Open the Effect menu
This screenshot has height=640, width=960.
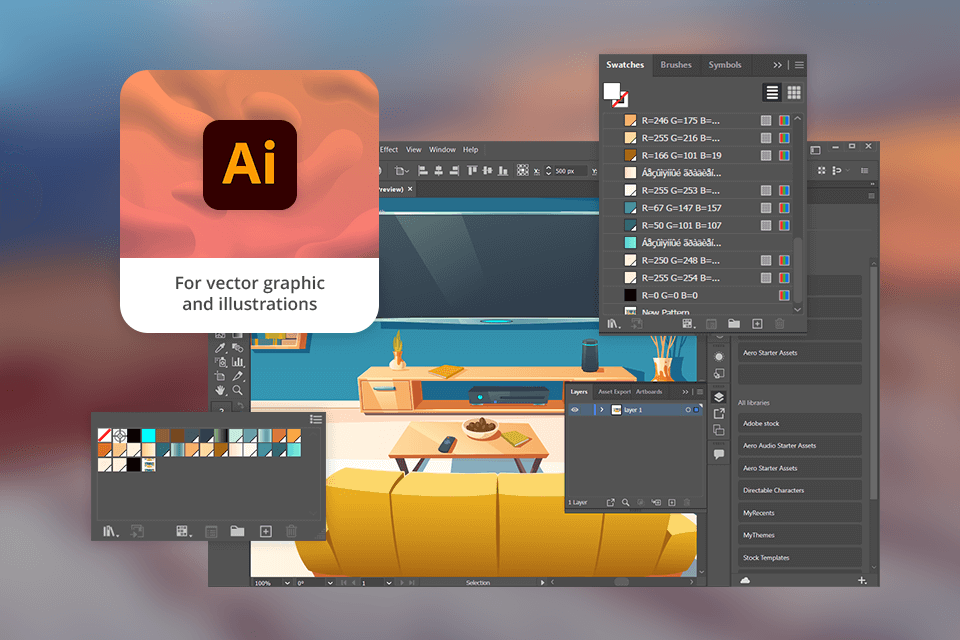tap(389, 149)
